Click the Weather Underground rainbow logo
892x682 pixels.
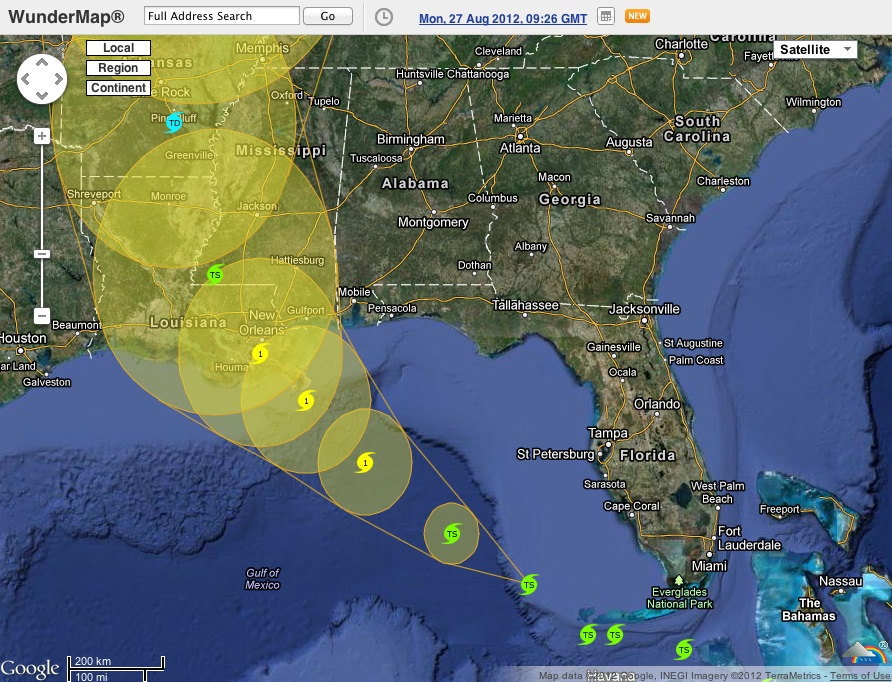tap(864, 655)
